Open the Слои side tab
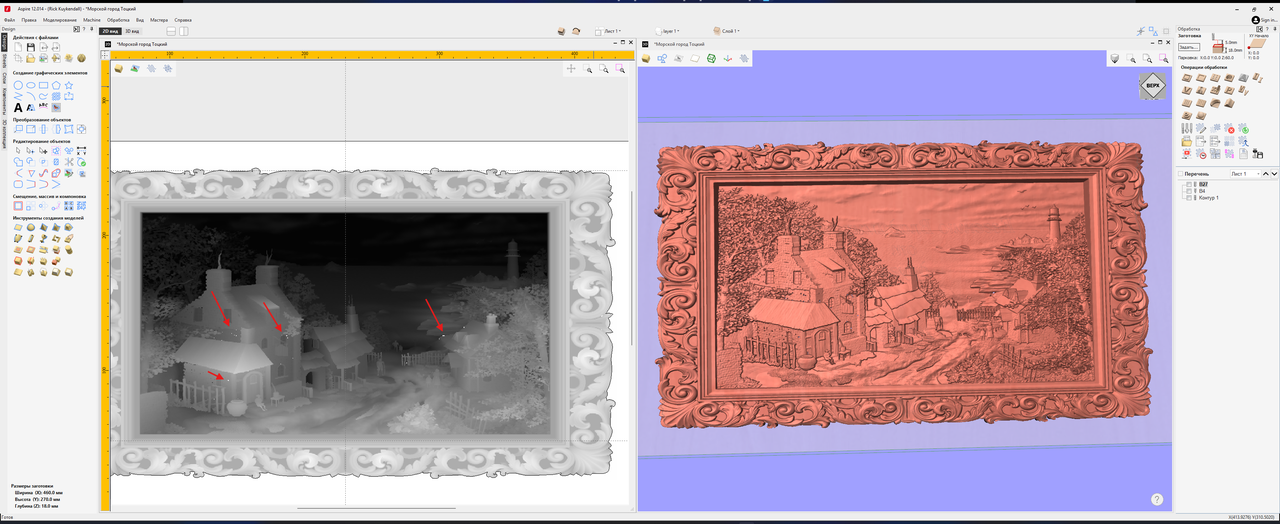The width and height of the screenshot is (1280, 524). click(x=4, y=77)
